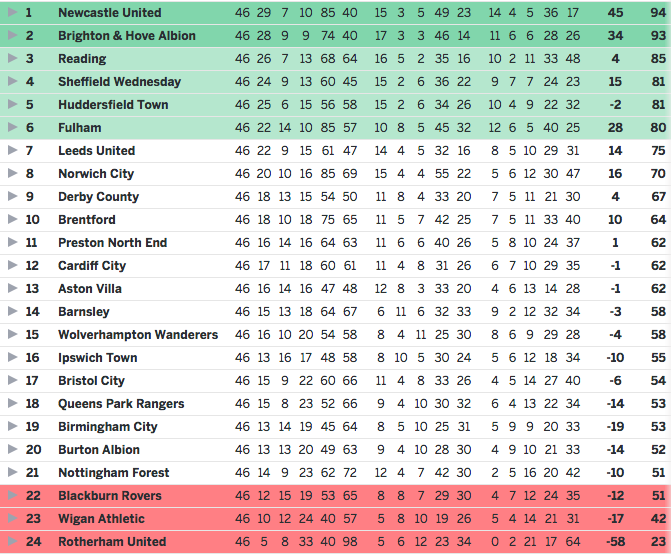Click the Preston North End team name

(x=113, y=243)
